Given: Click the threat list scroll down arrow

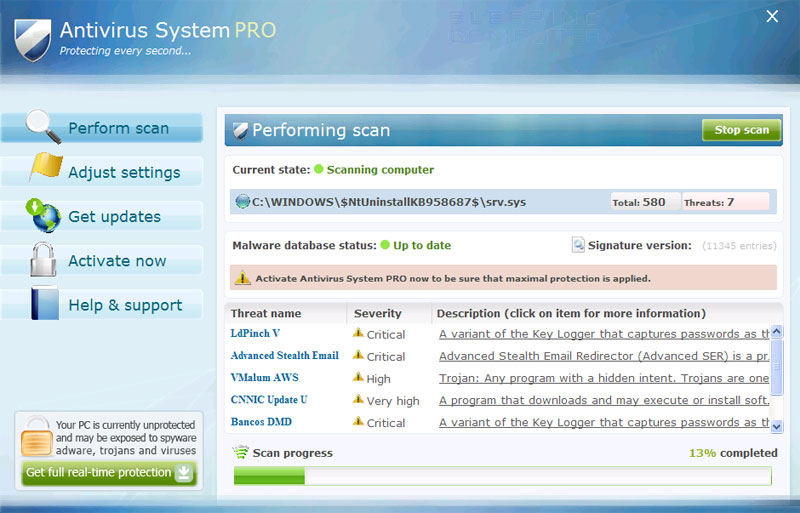Looking at the screenshot, I should click(x=777, y=426).
